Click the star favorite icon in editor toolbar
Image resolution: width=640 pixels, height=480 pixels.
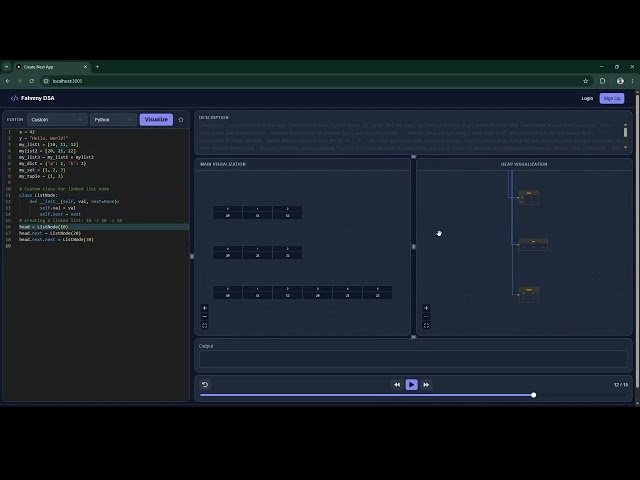pyautogui.click(x=181, y=120)
